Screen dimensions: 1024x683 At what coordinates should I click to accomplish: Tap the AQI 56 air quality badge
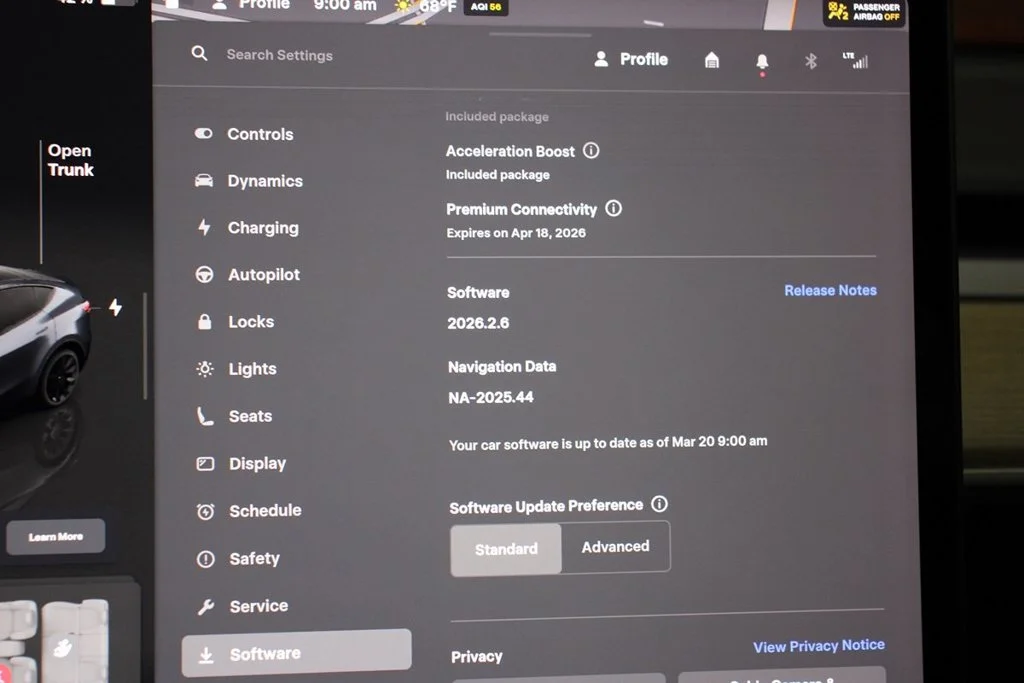point(486,7)
